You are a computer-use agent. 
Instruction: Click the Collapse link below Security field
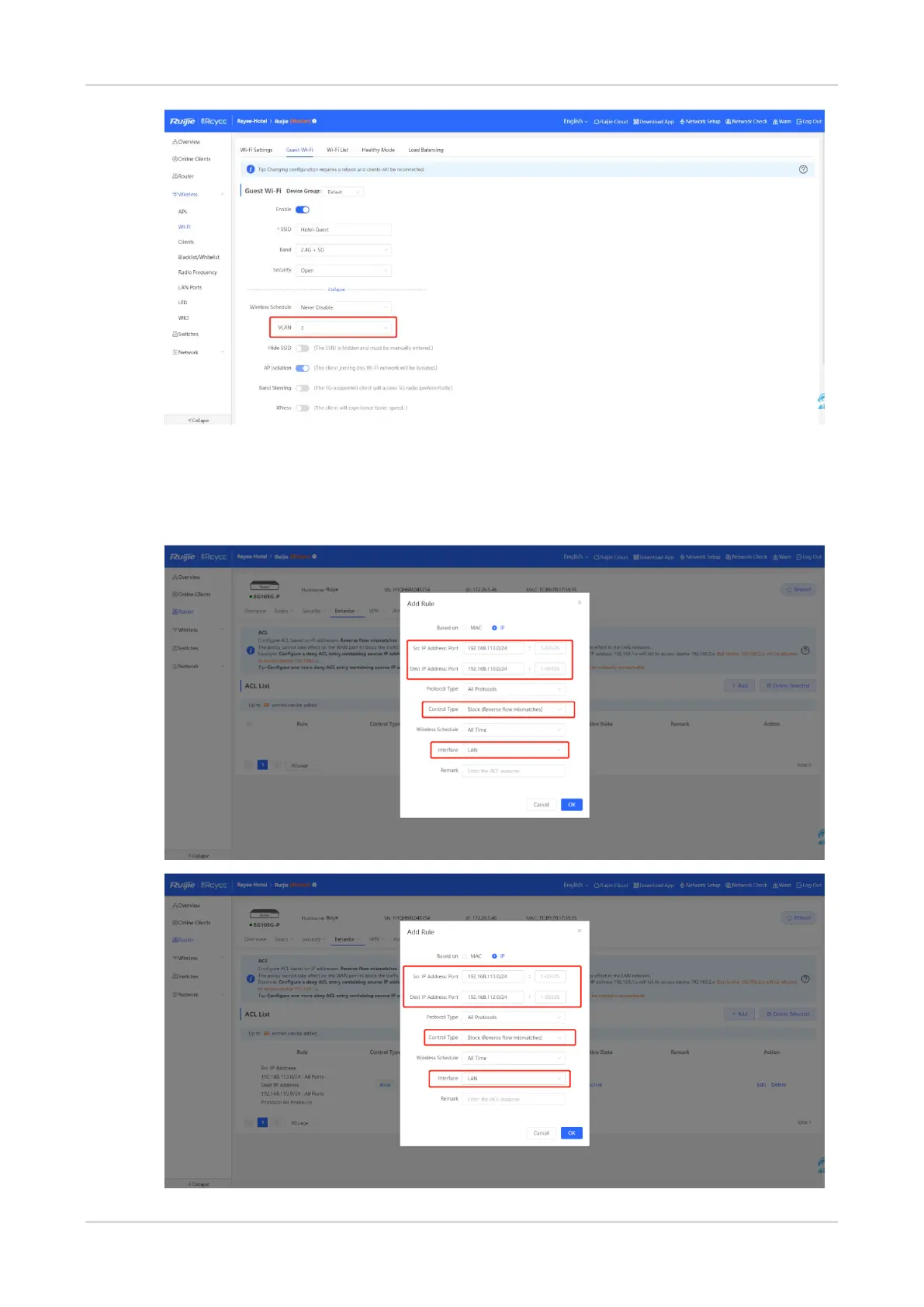coord(336,289)
